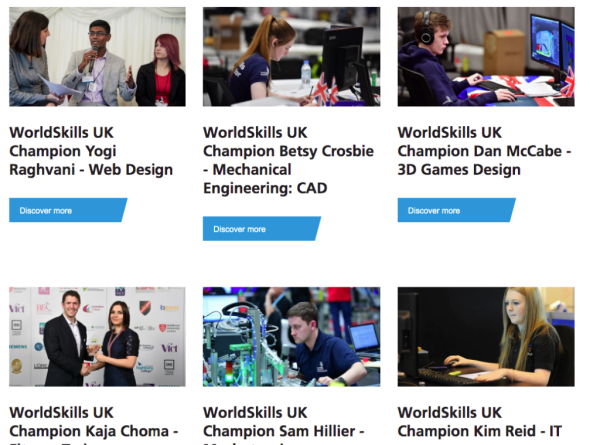Open Sam Hillier robotics photo
The image size is (600, 445).
[291, 337]
